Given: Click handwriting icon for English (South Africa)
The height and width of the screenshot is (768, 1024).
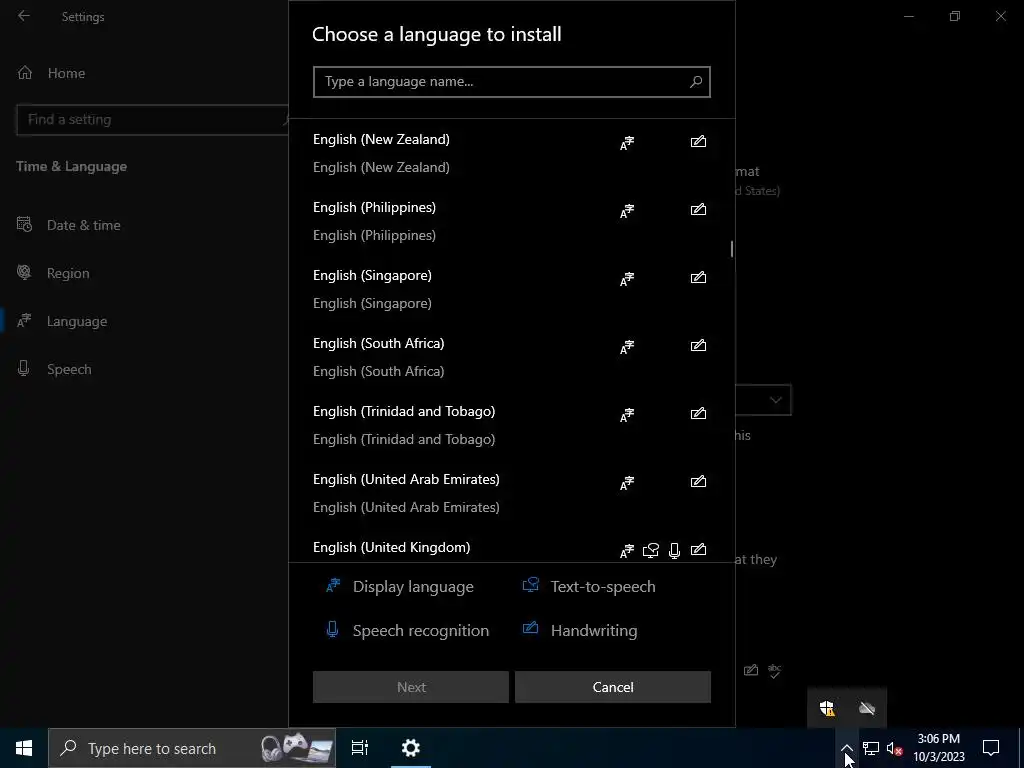Looking at the screenshot, I should coord(698,345).
